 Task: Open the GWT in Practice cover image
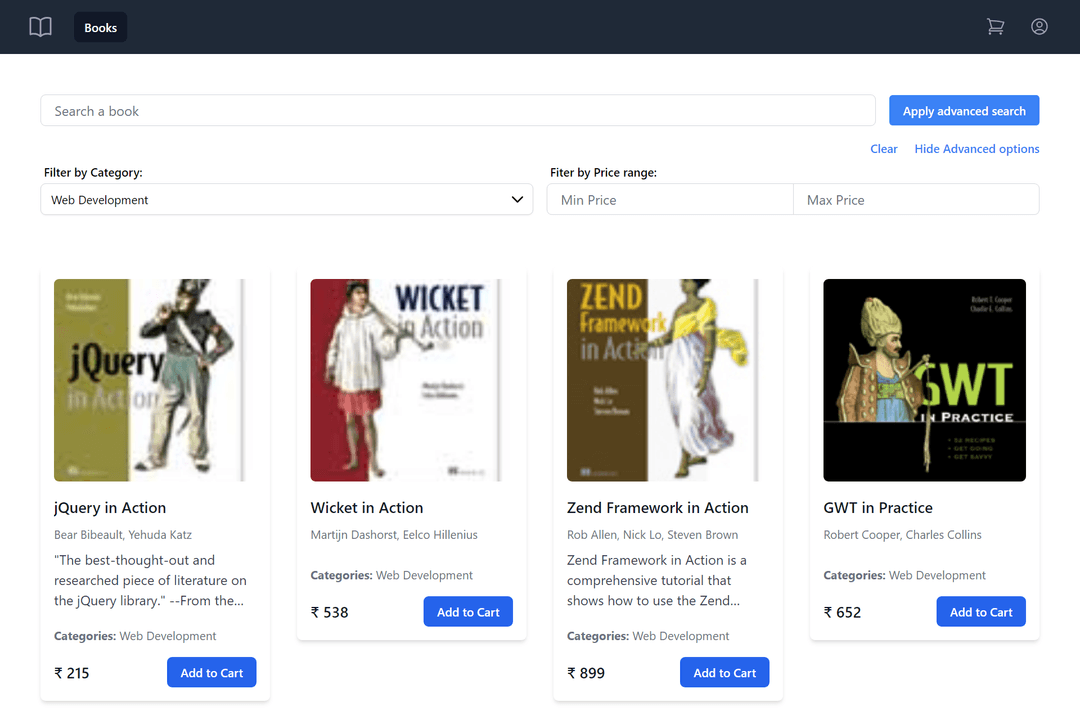click(x=924, y=380)
